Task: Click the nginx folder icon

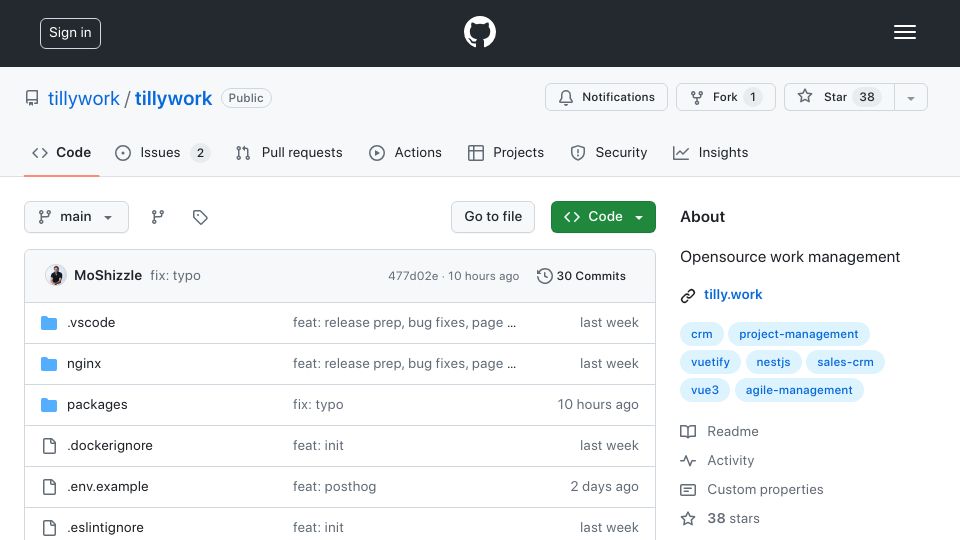Action: pos(49,364)
